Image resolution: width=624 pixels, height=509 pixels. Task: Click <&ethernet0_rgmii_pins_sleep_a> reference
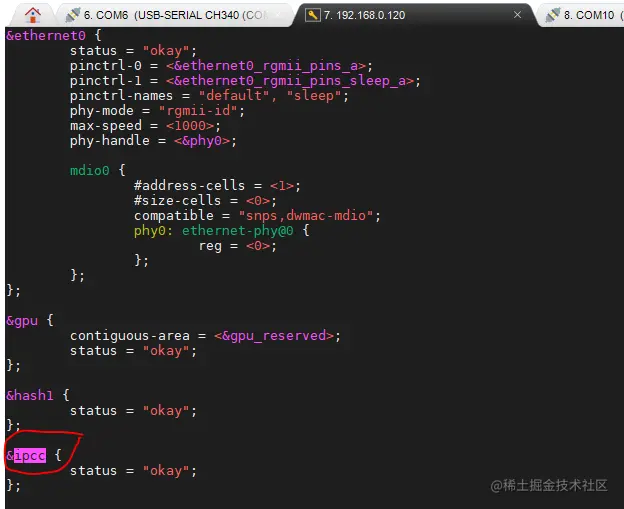290,81
